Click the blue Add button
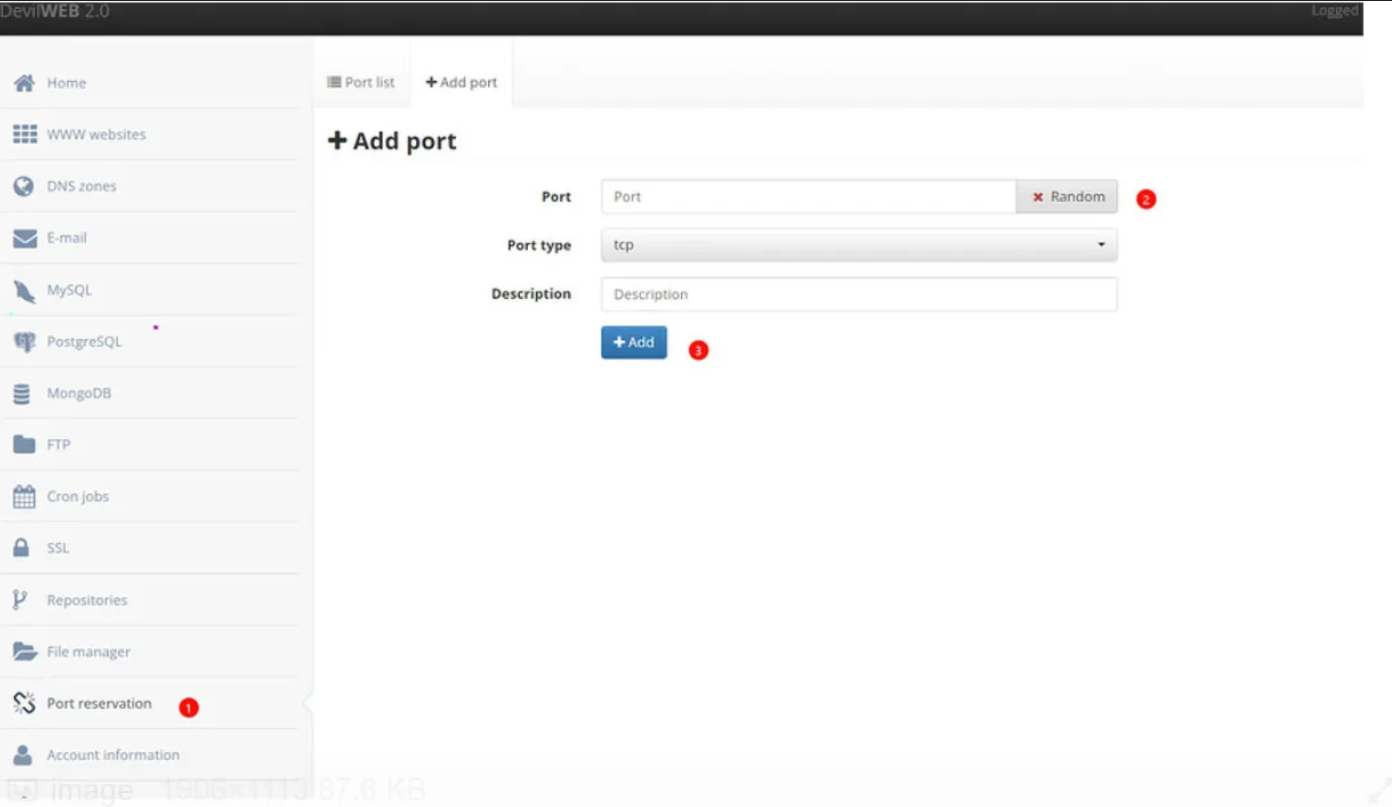The image size is (1392, 807). tap(633, 342)
